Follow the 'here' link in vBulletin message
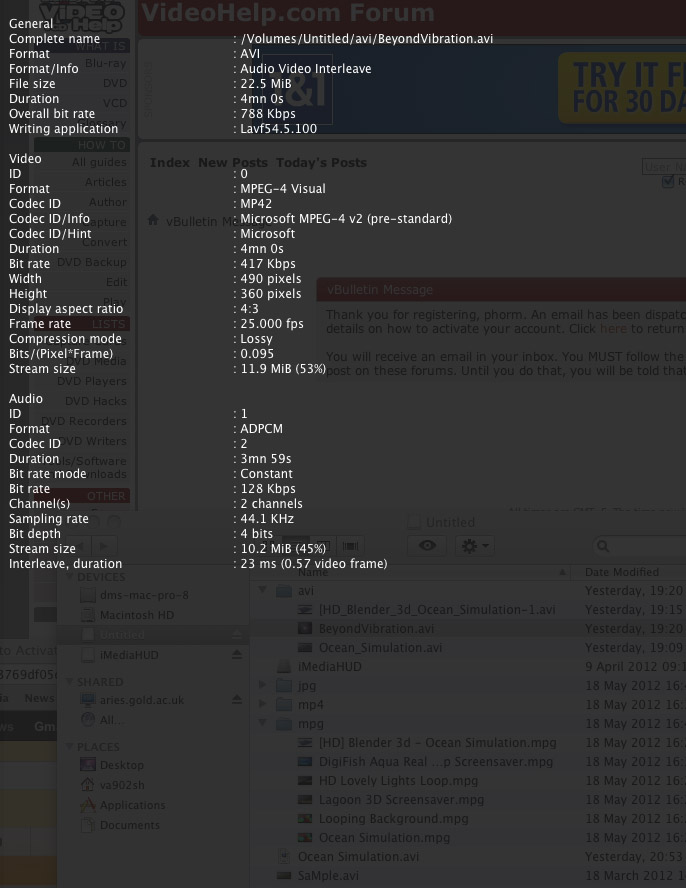The width and height of the screenshot is (686, 888). click(x=613, y=328)
